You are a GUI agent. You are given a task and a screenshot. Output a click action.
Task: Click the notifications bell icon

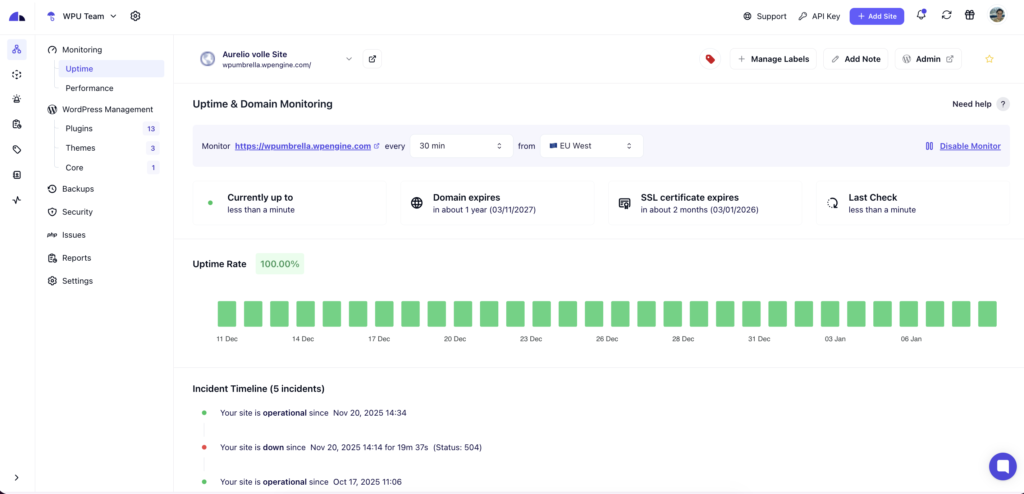[x=921, y=16]
